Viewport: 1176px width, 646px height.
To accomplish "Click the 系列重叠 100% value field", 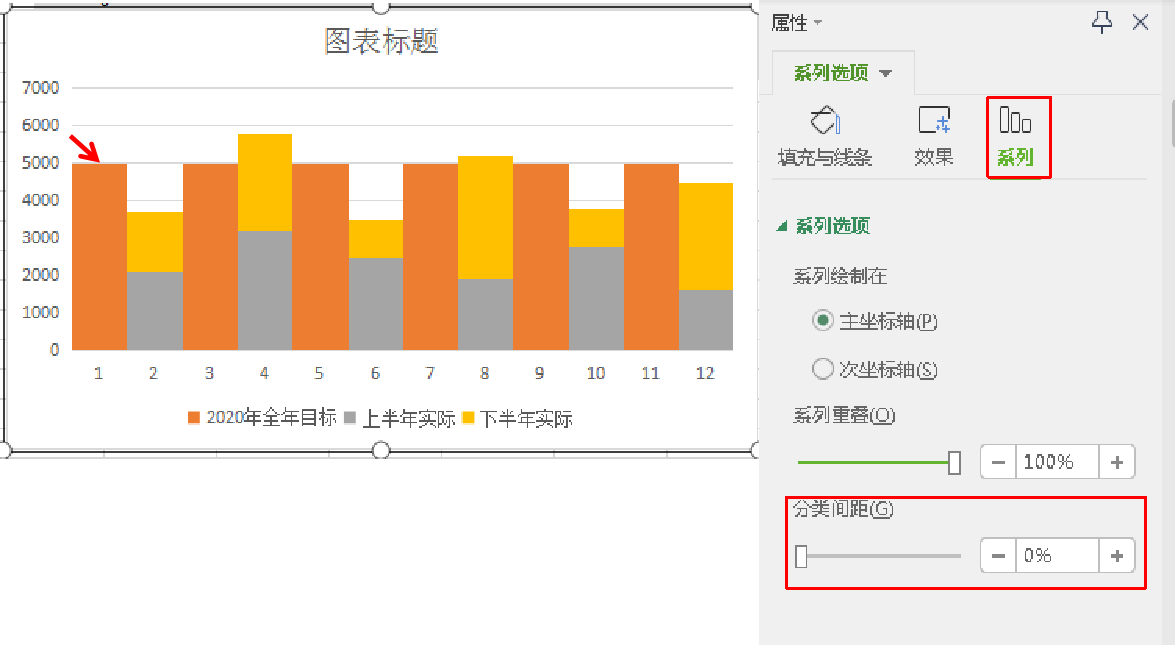I will click(1058, 462).
